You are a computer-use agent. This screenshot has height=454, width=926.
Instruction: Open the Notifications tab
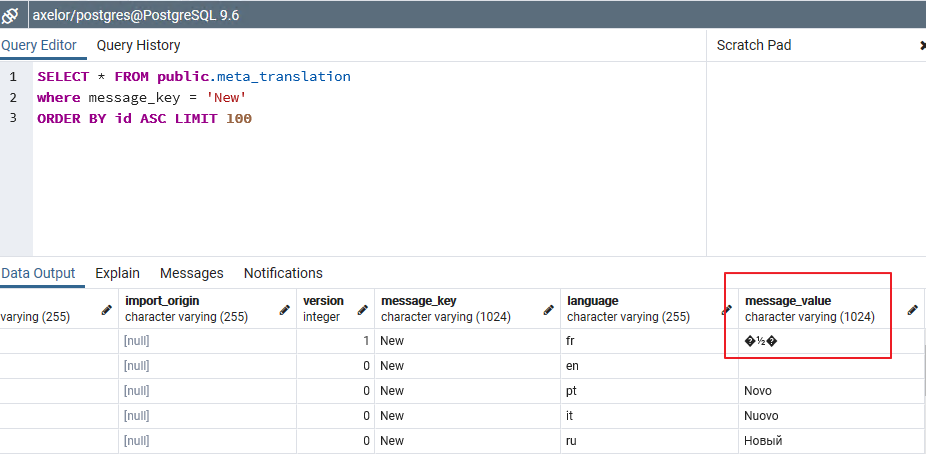[283, 273]
